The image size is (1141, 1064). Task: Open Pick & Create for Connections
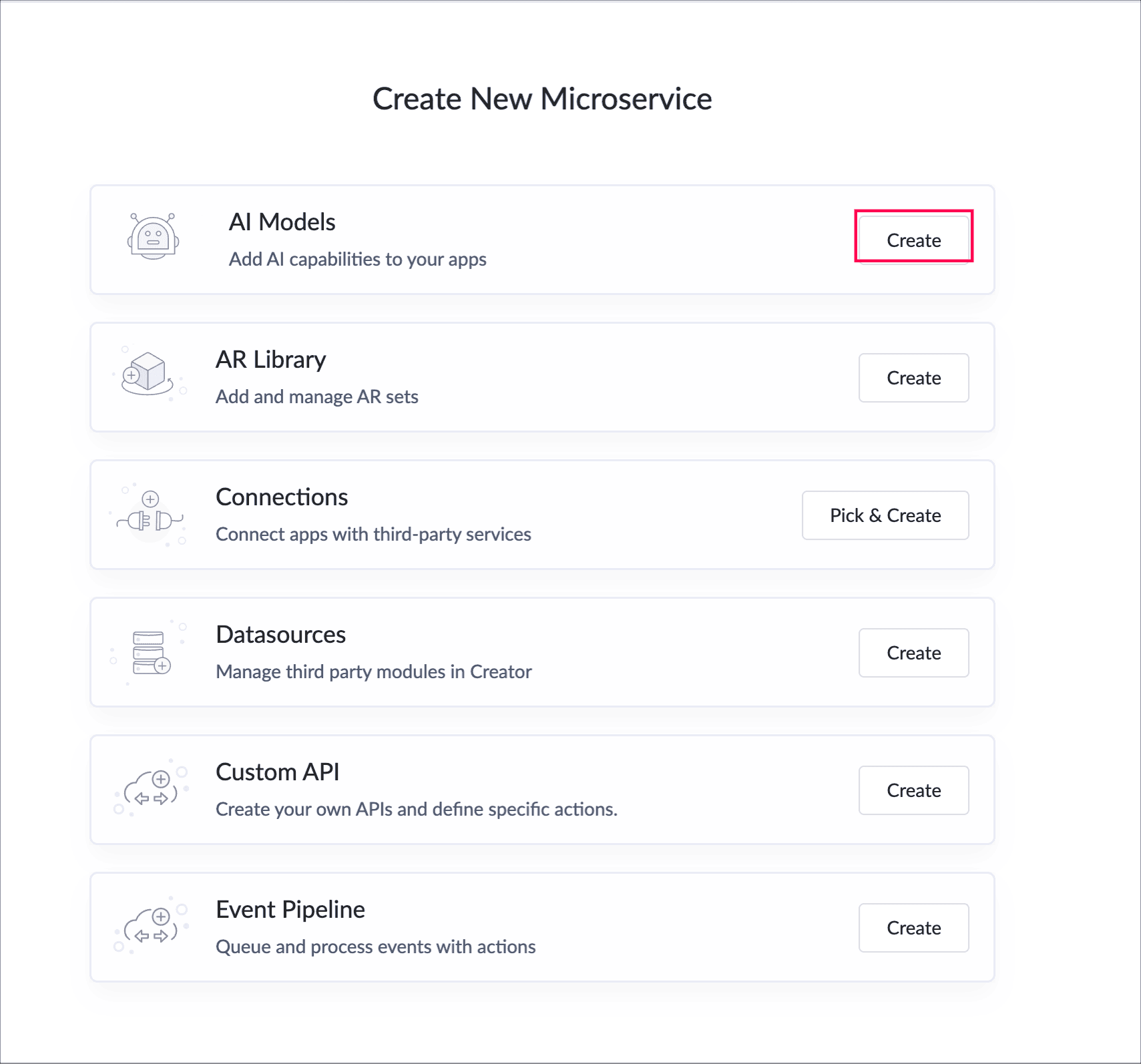885,515
